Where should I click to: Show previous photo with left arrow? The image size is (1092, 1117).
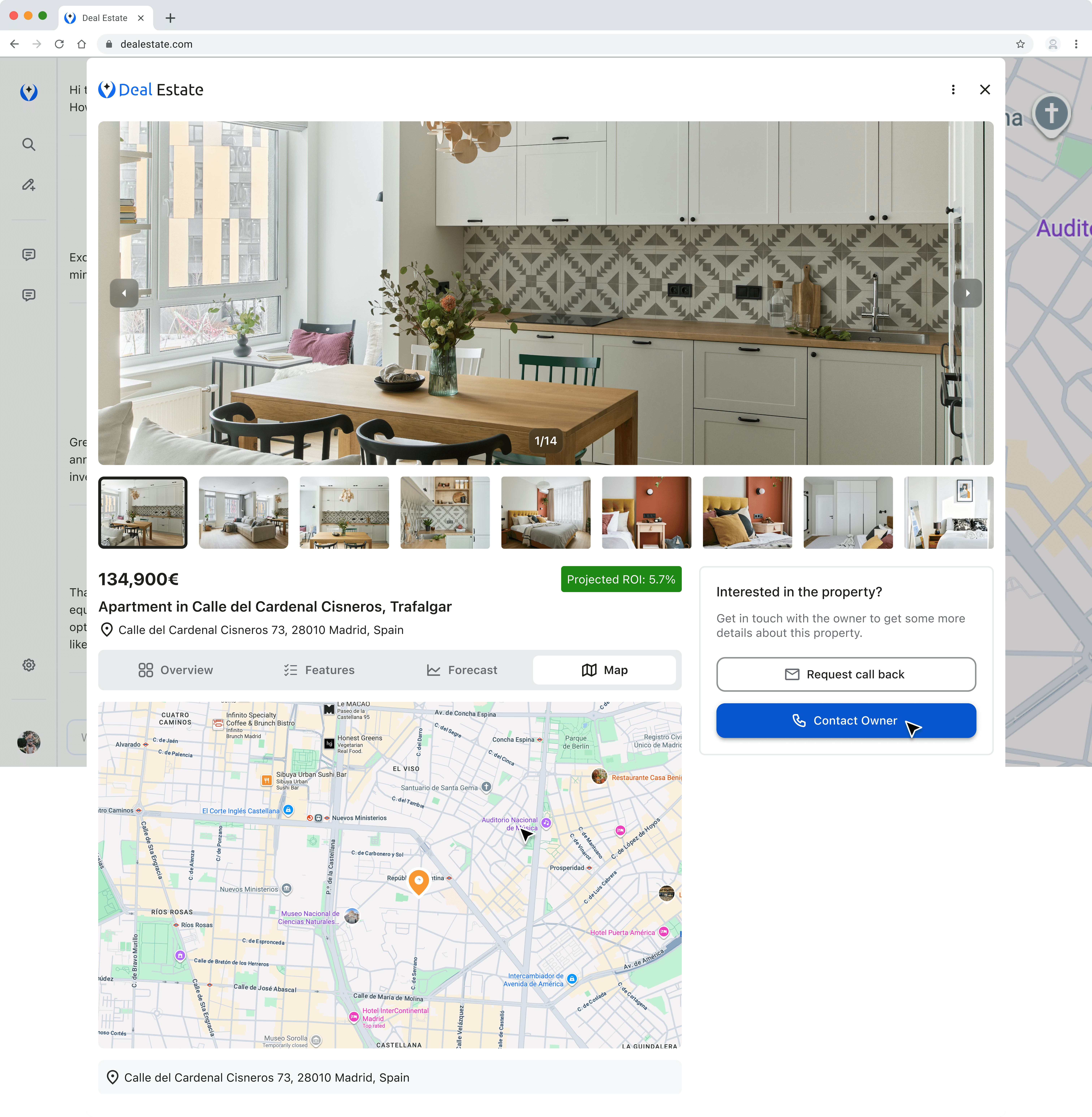coord(124,293)
